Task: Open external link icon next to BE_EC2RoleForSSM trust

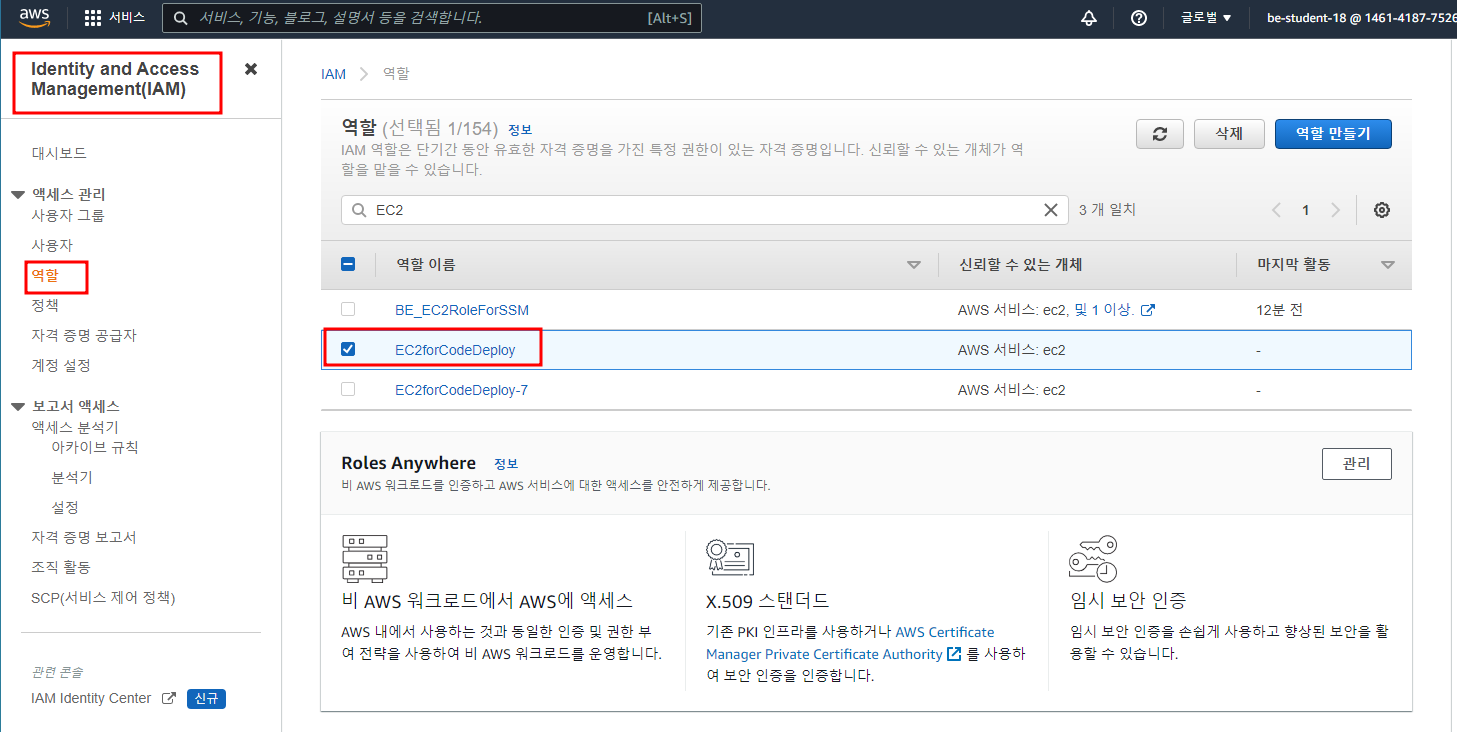Action: [x=1148, y=310]
